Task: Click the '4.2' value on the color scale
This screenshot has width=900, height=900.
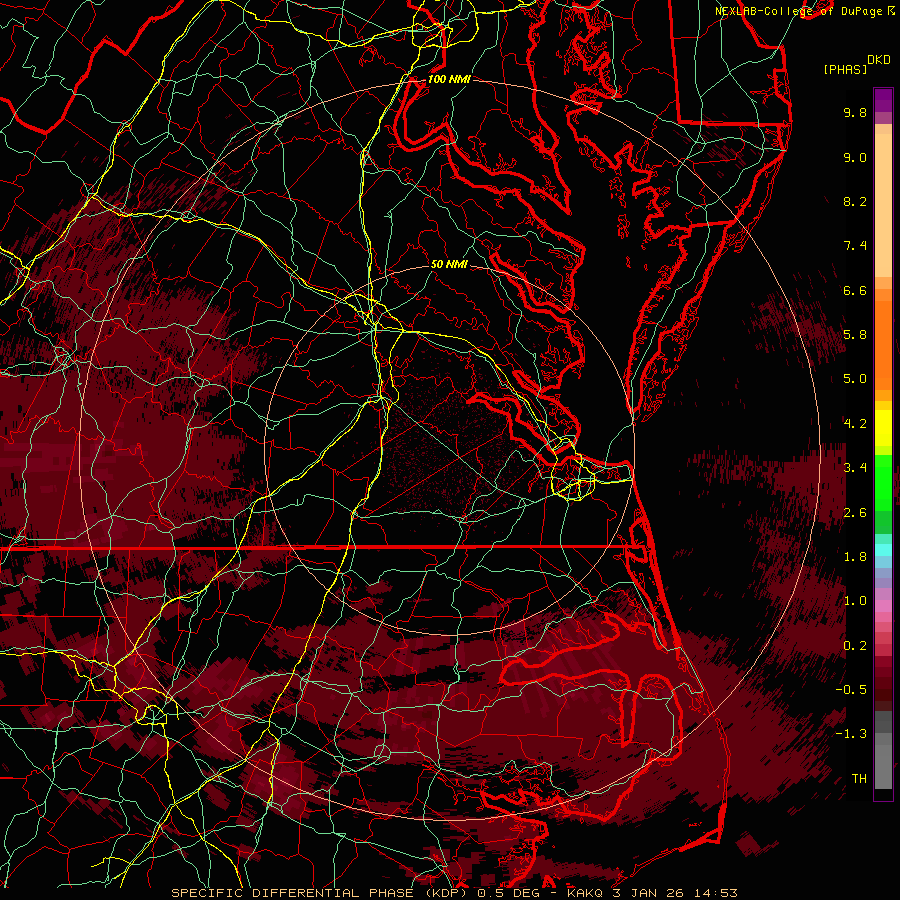Action: (855, 424)
